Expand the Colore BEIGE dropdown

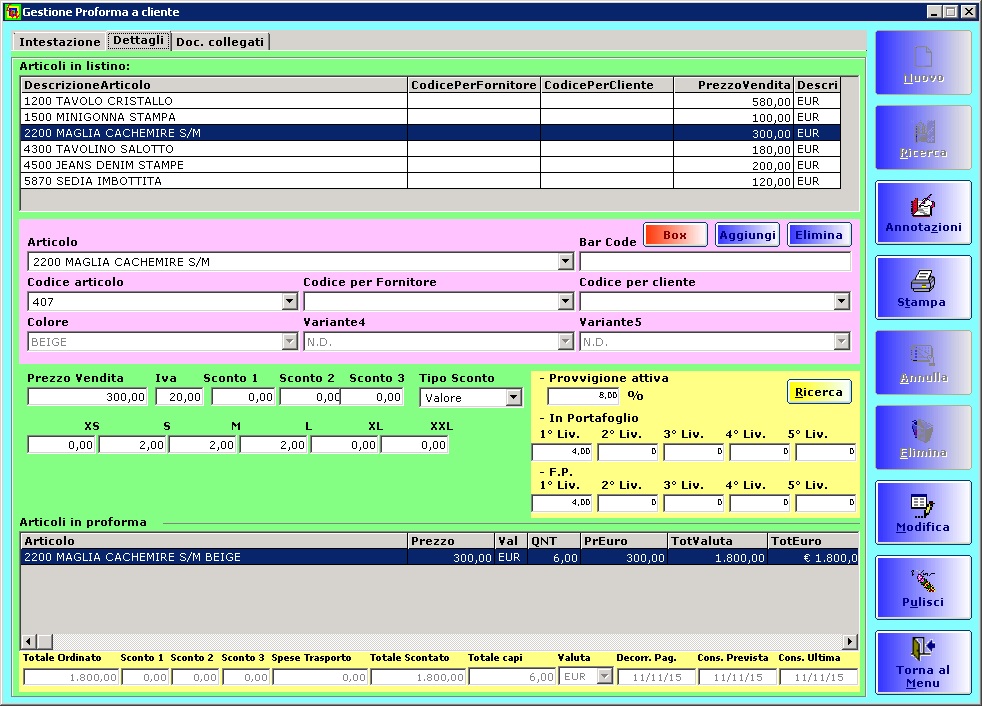coord(289,341)
